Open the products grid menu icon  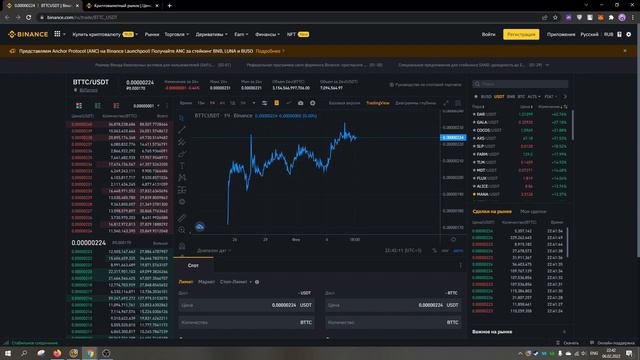point(57,34)
